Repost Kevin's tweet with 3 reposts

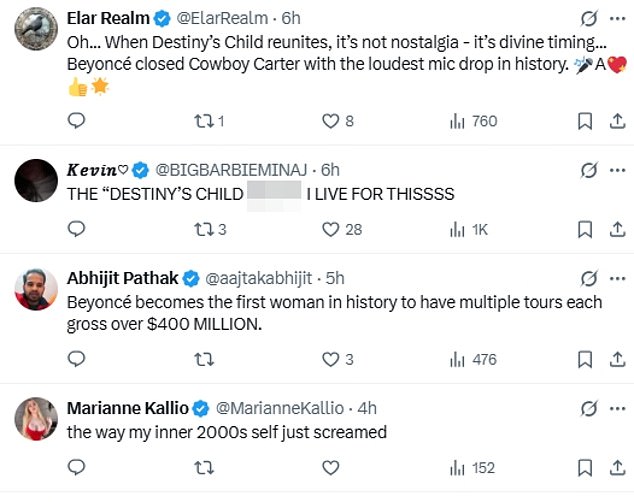pyautogui.click(x=210, y=229)
